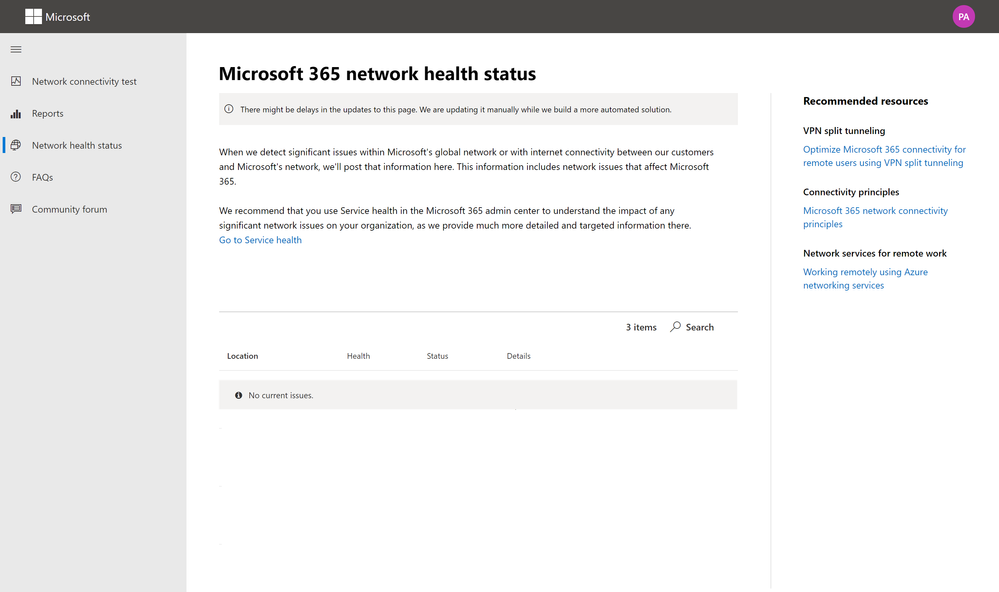Screen dimensions: 999x592
Task: Click the 'Connectivity principles' subheading
Action: pos(851,192)
